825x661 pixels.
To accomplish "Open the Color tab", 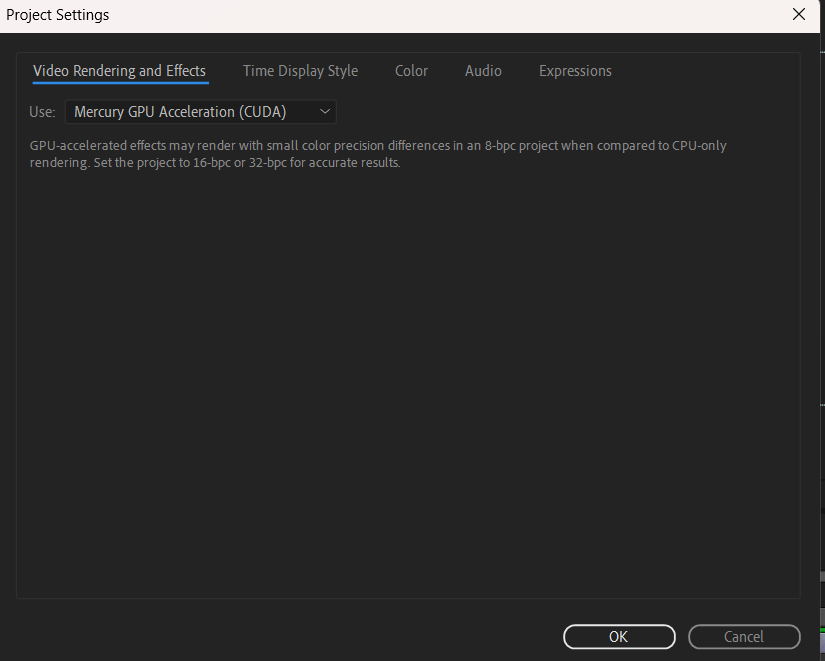I will coord(411,70).
